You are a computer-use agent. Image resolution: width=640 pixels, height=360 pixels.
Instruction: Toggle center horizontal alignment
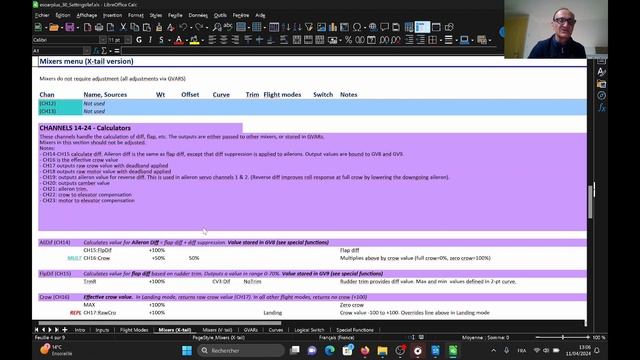tap(224, 40)
